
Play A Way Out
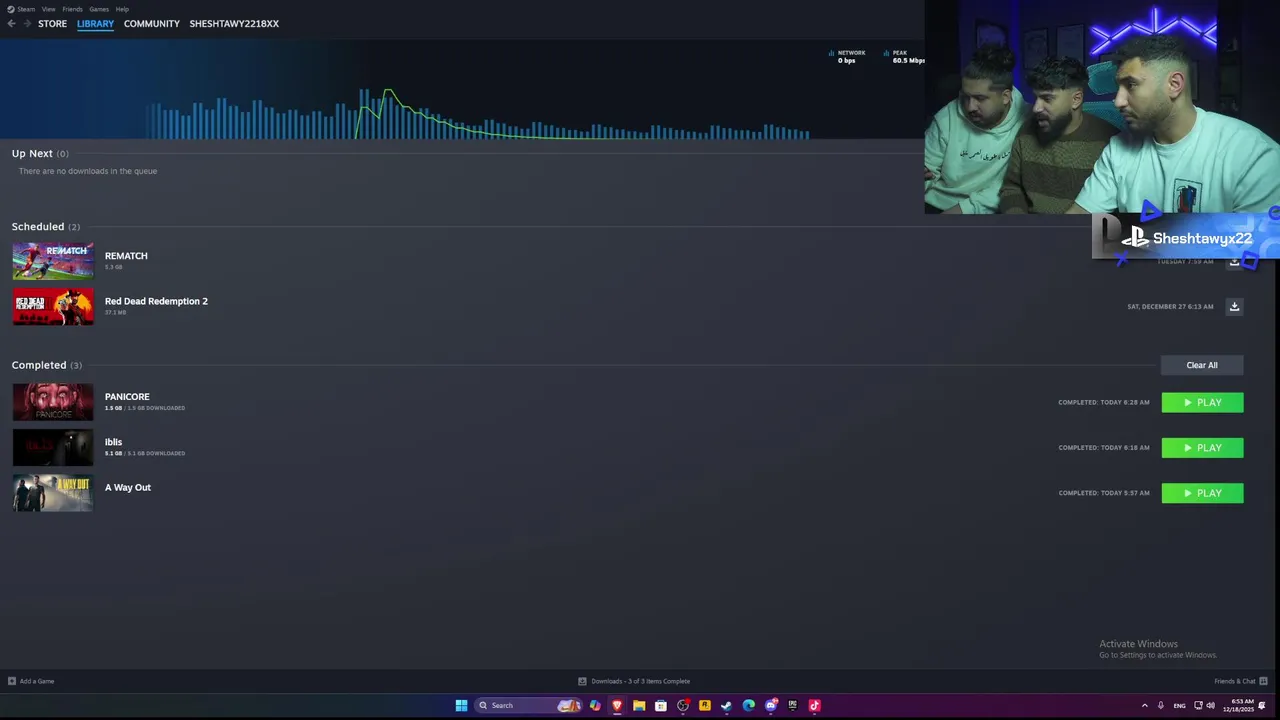click(x=1202, y=493)
